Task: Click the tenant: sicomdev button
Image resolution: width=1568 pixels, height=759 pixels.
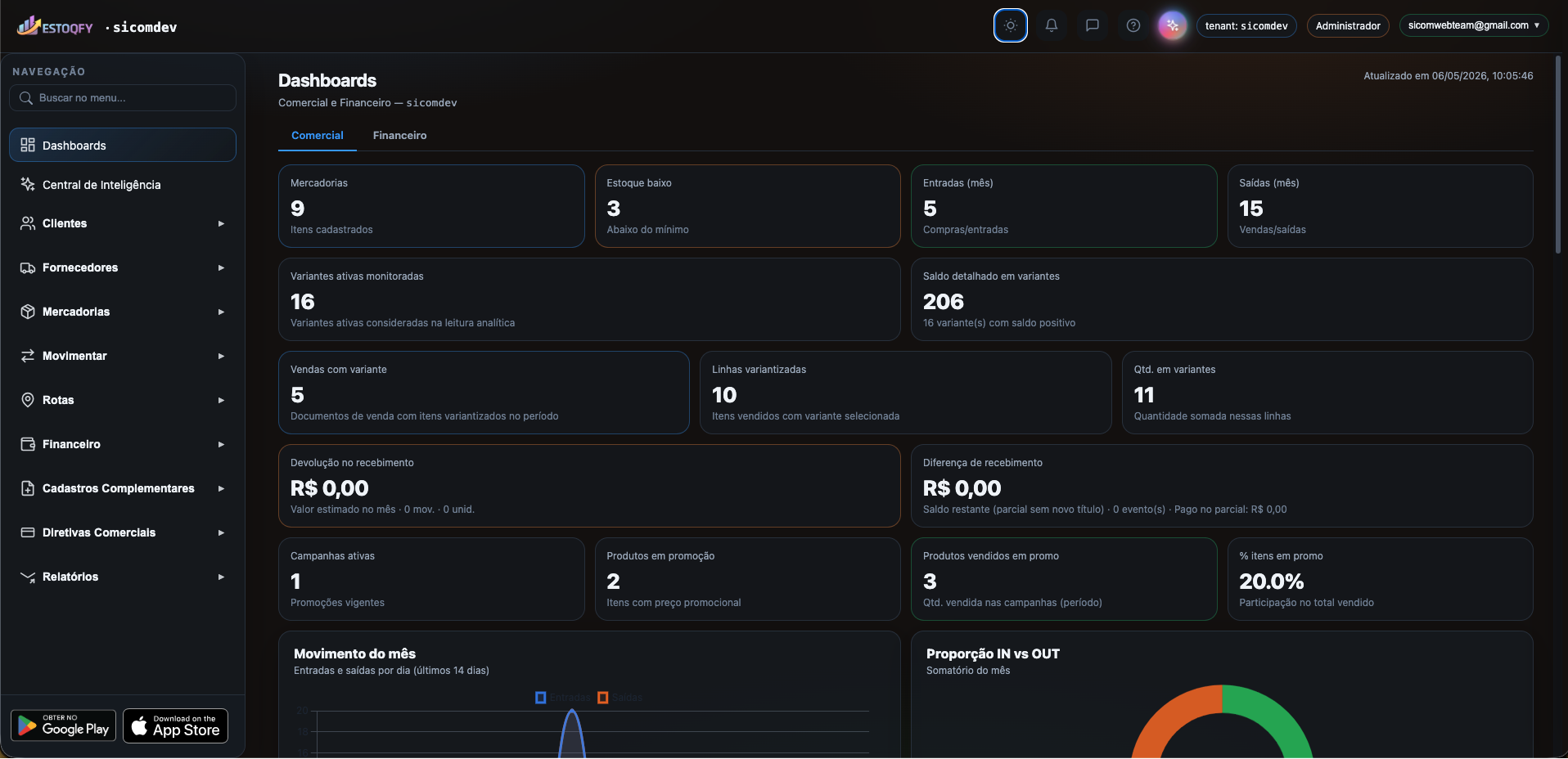Action: tap(1246, 25)
